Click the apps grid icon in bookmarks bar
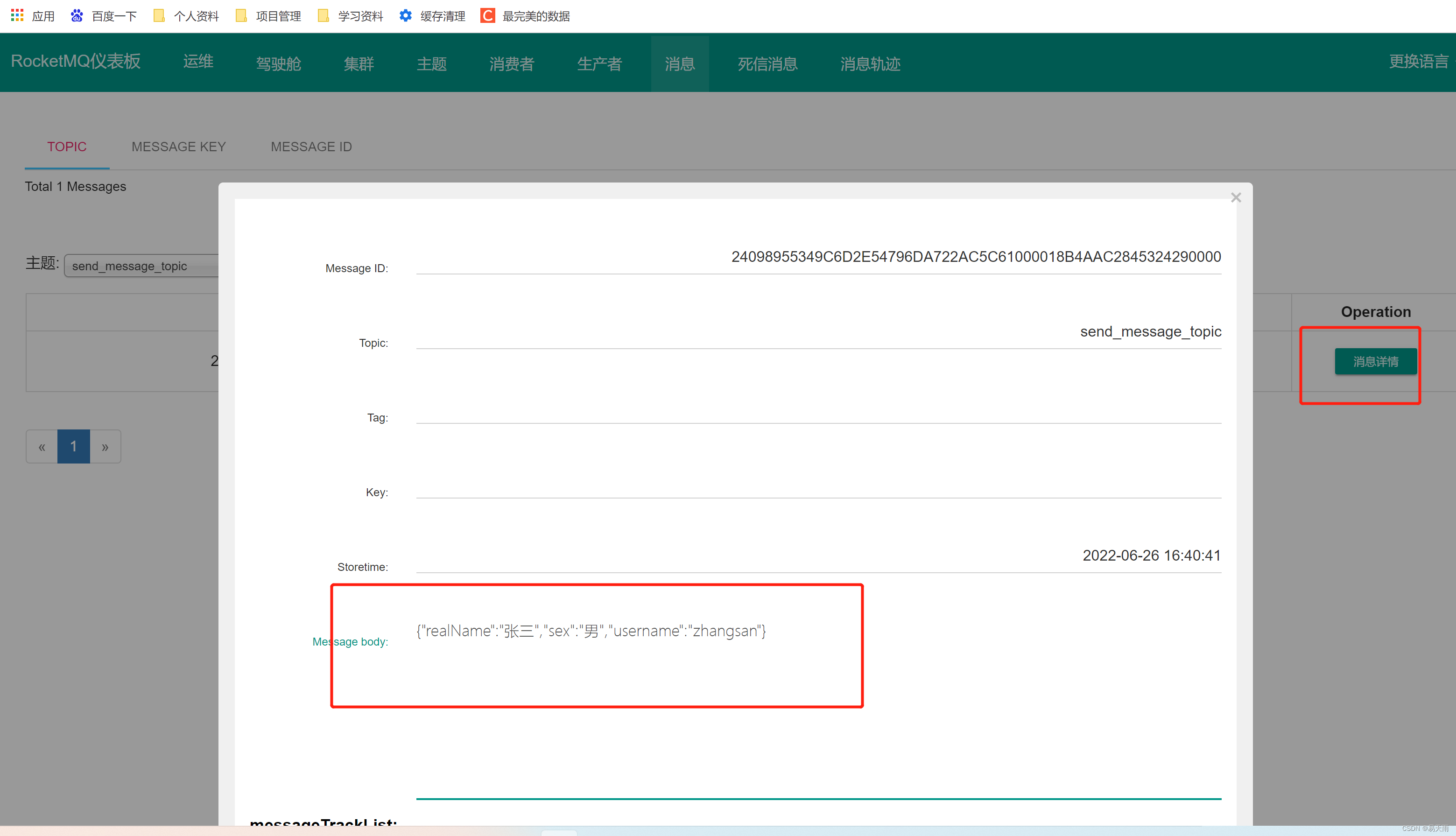Viewport: 1456px width, 836px height. coord(17,15)
